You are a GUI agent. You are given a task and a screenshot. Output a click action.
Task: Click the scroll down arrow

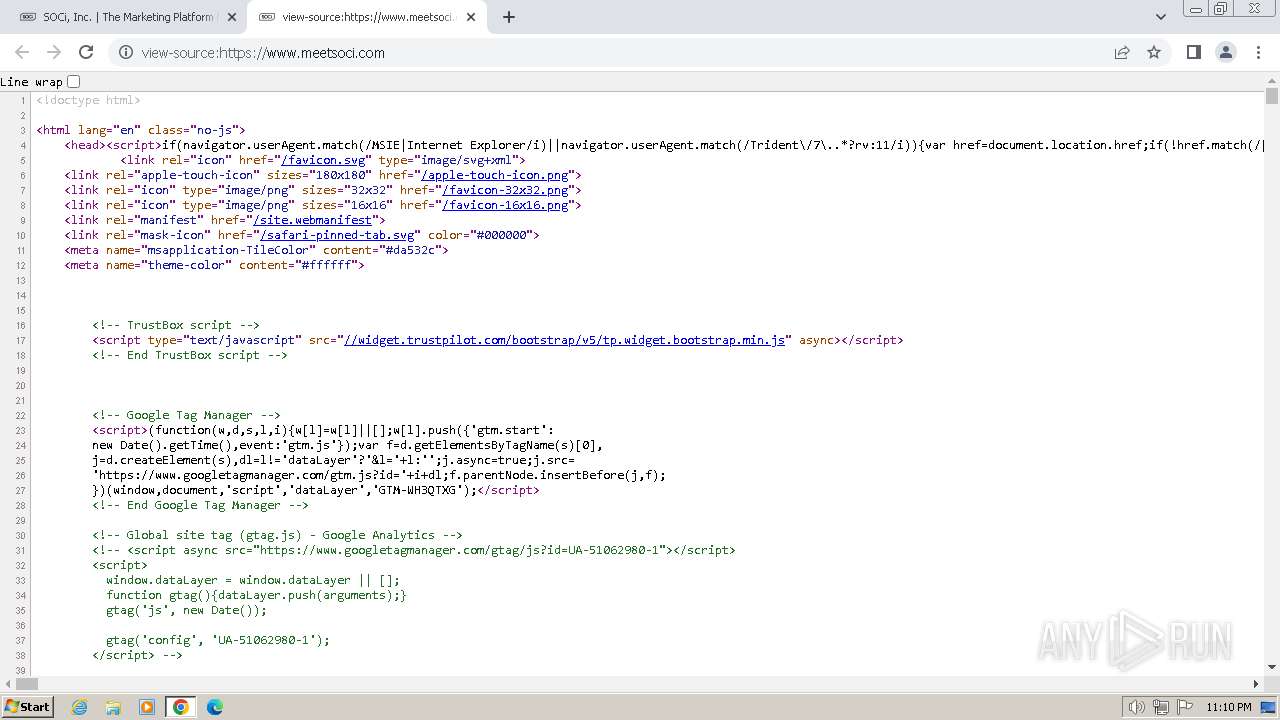click(x=1272, y=669)
